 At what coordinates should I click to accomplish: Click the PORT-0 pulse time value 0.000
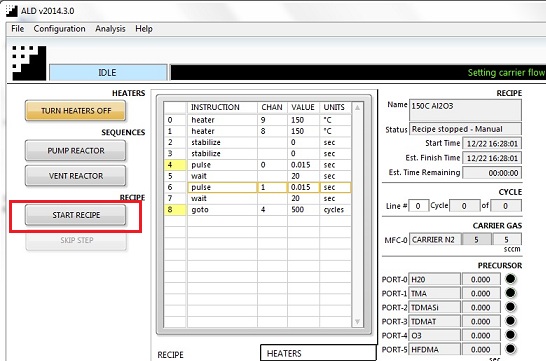(481, 279)
